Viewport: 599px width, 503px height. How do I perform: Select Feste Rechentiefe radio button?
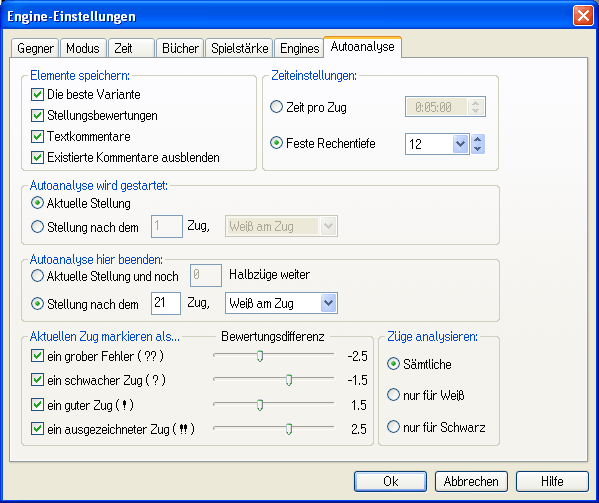click(276, 143)
